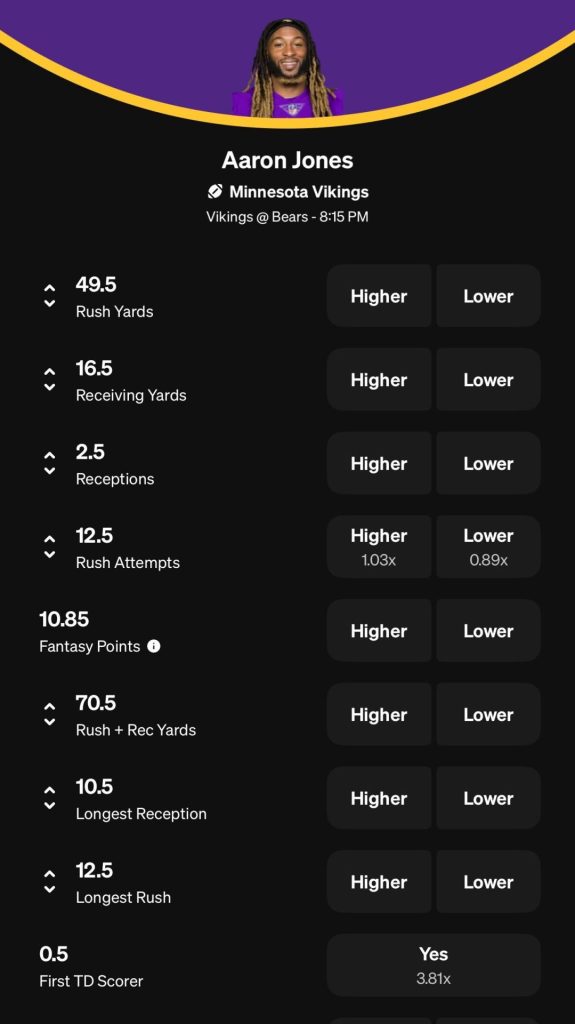This screenshot has height=1024, width=575.
Task: Pick Higher on 2.5 Receptions
Action: pos(379,462)
